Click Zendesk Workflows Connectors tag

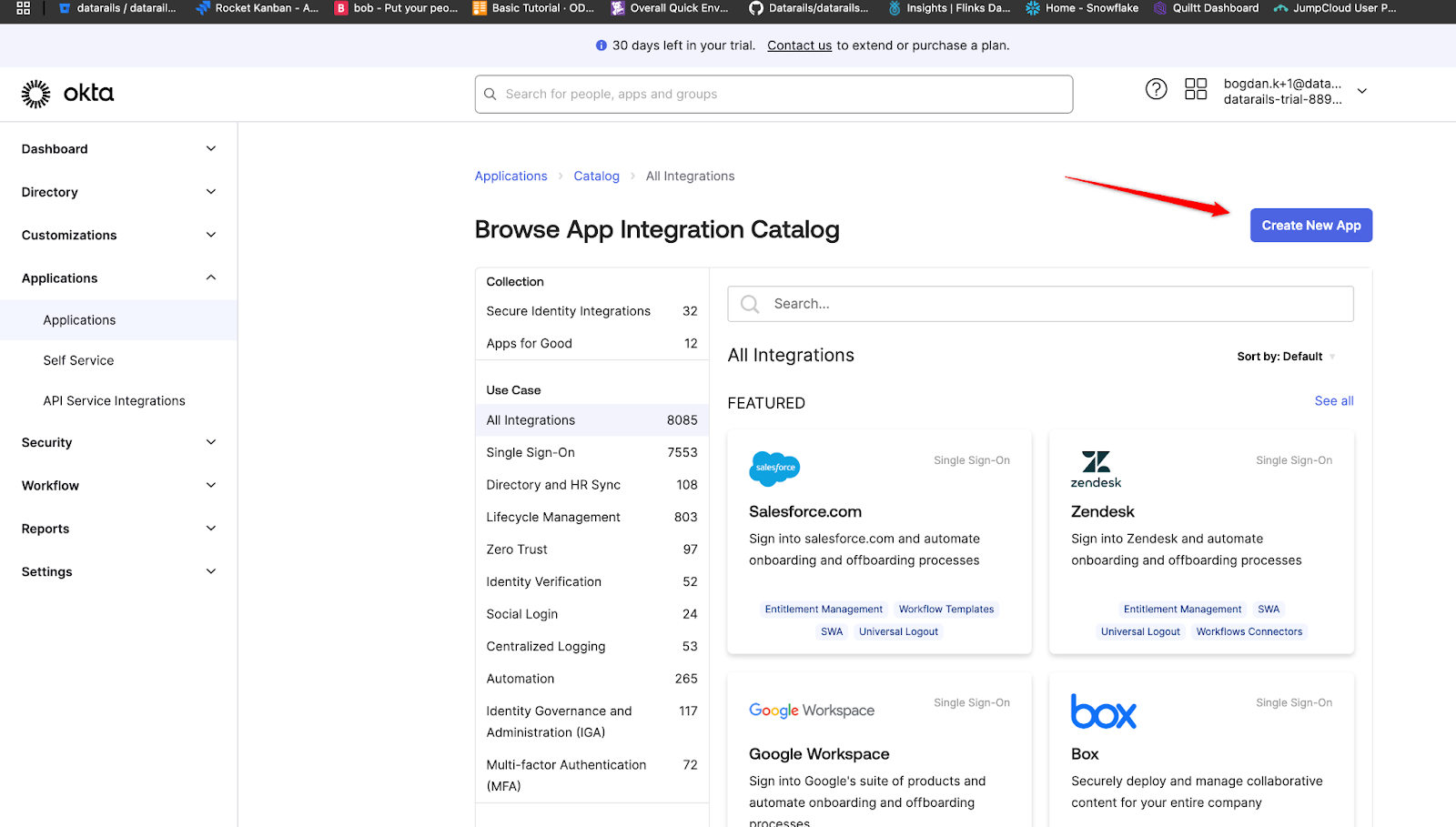click(1249, 632)
